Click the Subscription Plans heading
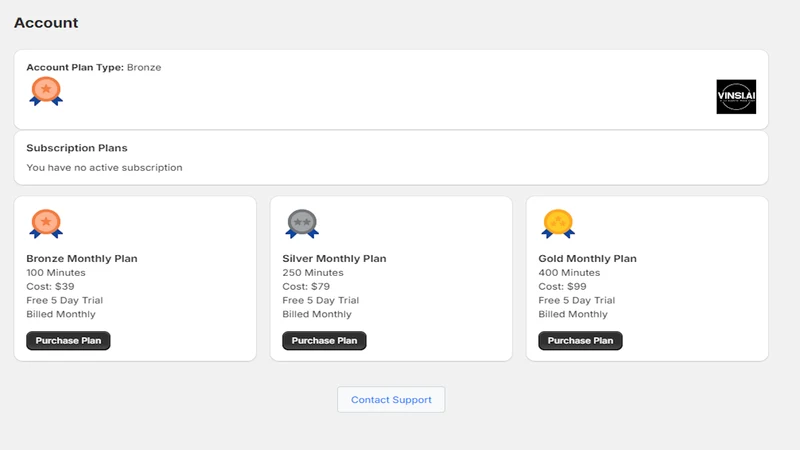The image size is (800, 450). click(x=77, y=148)
